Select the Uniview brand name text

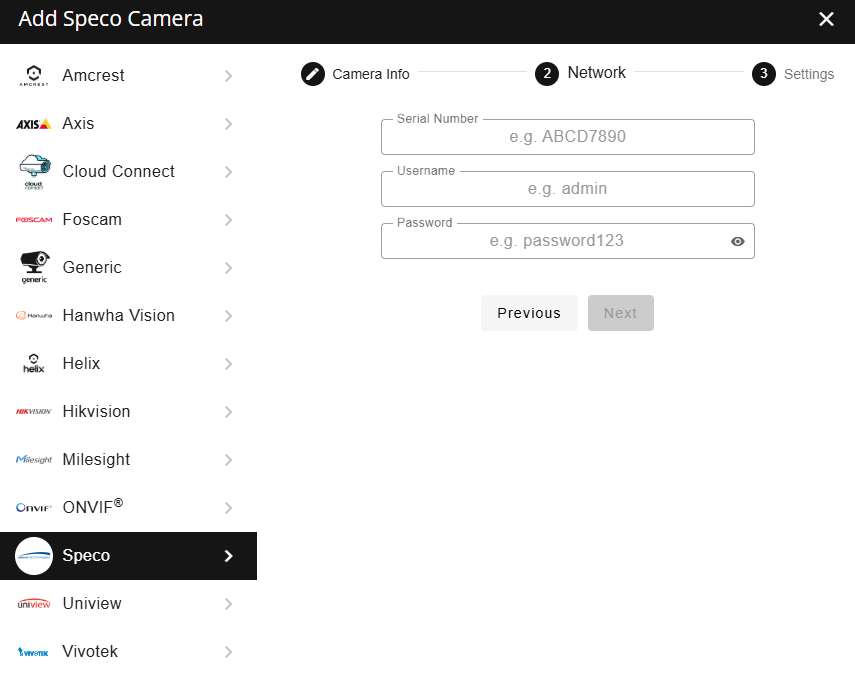point(92,604)
